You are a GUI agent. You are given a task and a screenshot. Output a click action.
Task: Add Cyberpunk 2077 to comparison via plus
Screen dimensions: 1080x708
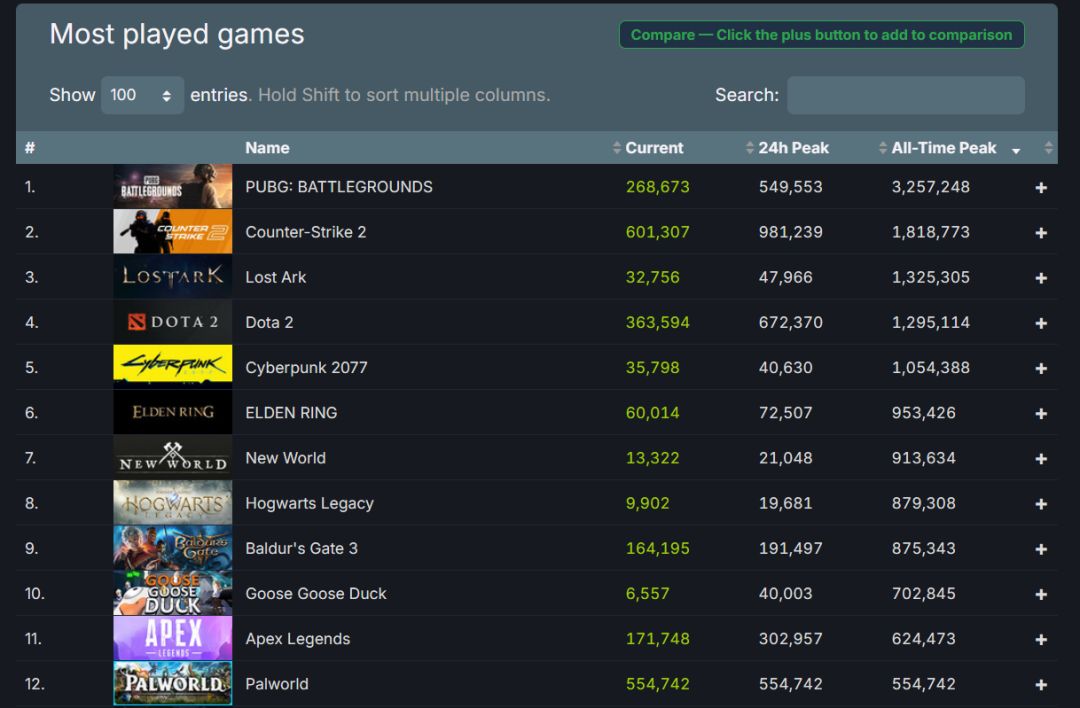click(x=1041, y=368)
